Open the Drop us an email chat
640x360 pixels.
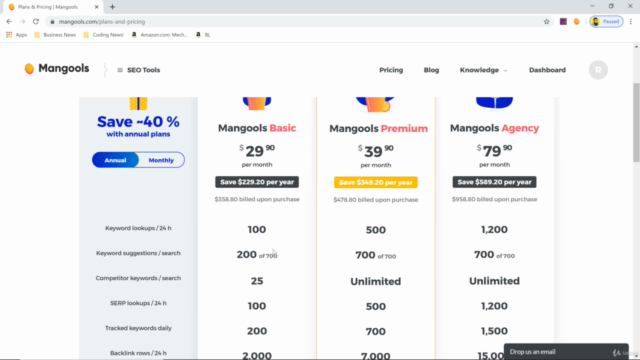coord(566,351)
